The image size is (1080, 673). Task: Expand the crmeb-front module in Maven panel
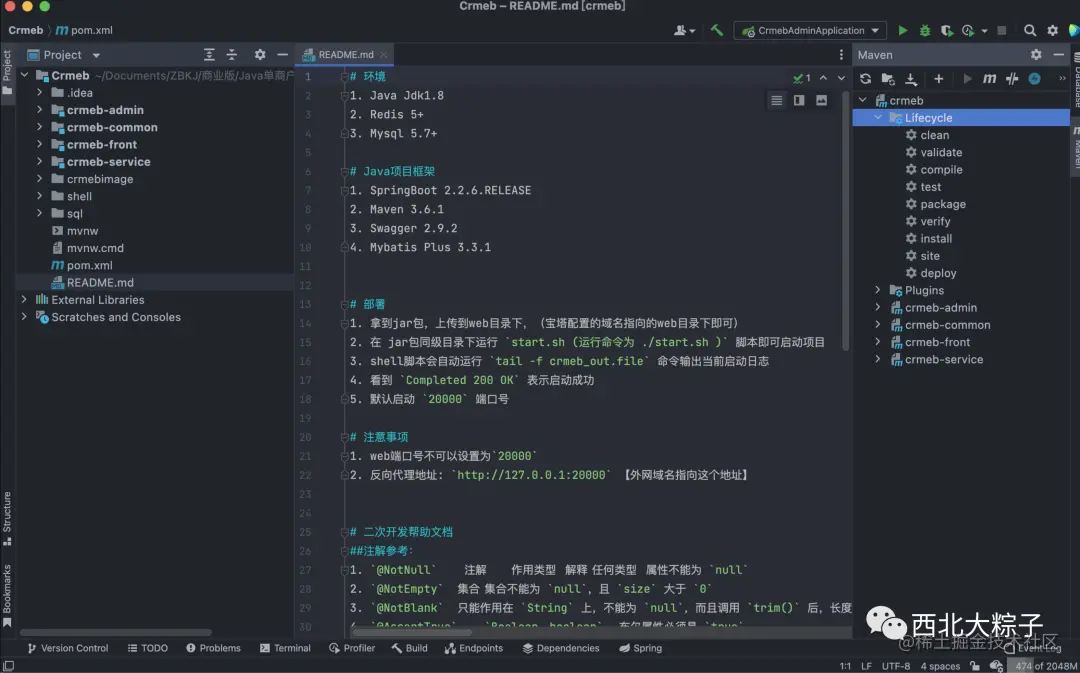(x=878, y=342)
